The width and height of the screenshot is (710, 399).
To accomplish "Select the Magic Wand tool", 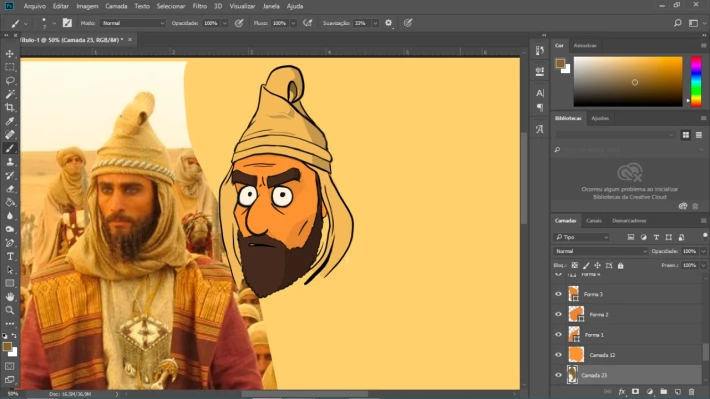I will [10, 94].
